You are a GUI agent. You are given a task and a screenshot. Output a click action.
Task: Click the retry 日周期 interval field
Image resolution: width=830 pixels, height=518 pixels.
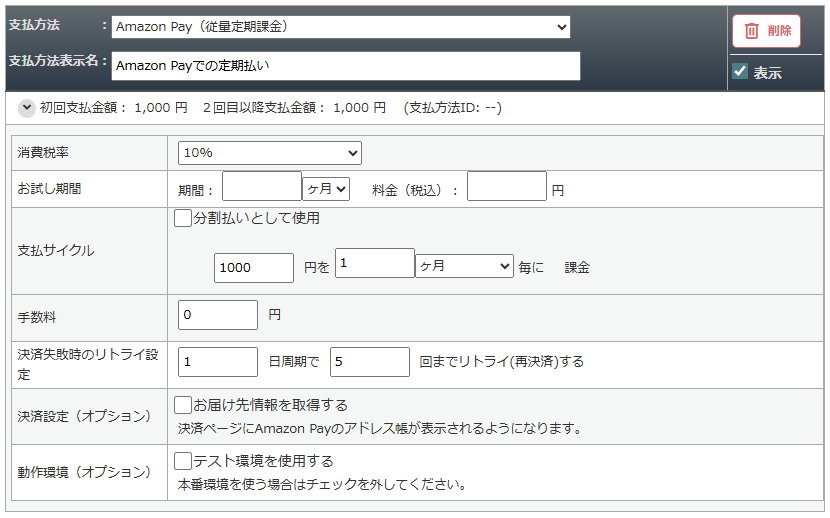tap(217, 362)
